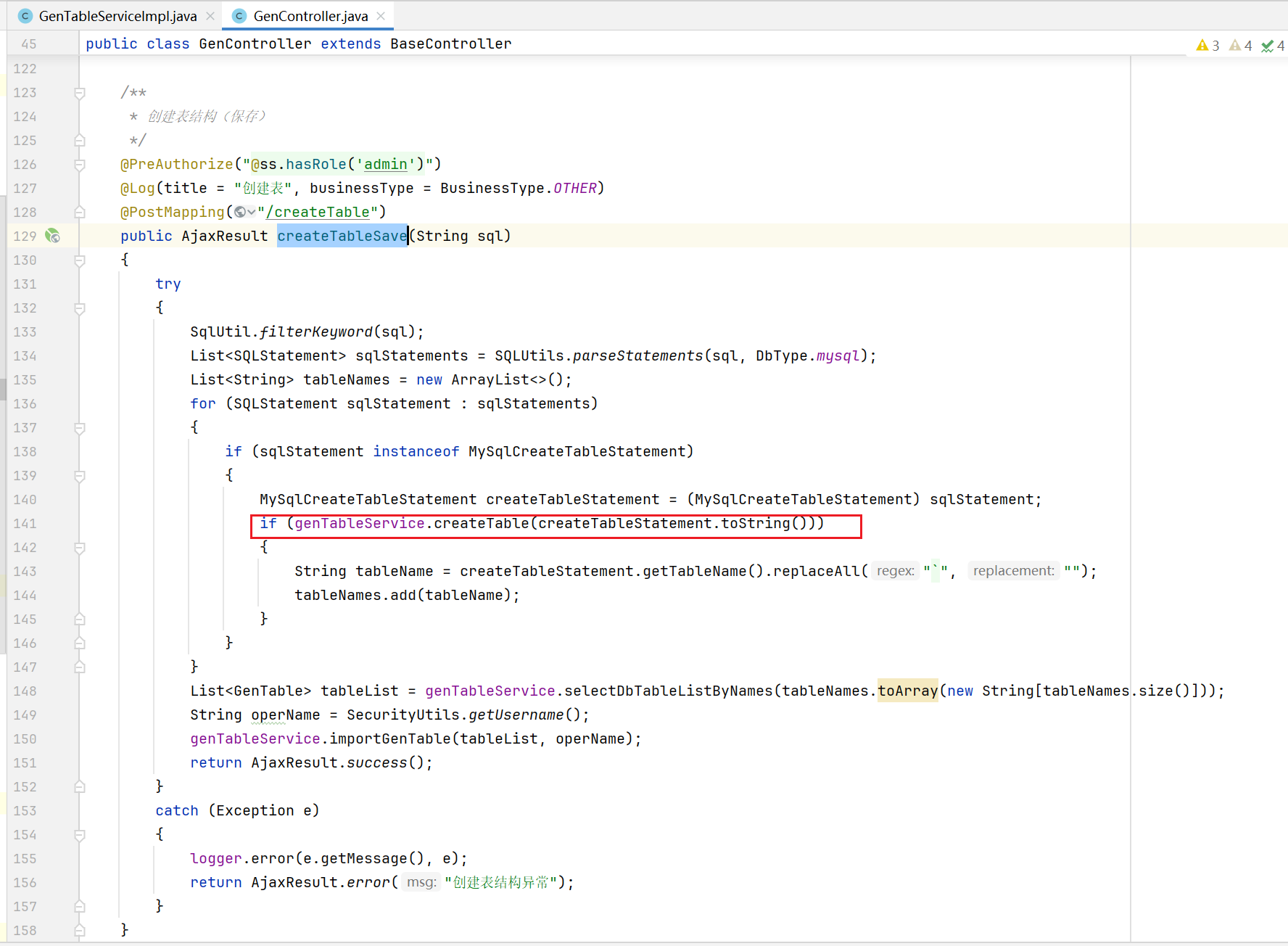This screenshot has width=1288, height=946.
Task: Click AjaxResult.success return statement
Action: (x=311, y=762)
